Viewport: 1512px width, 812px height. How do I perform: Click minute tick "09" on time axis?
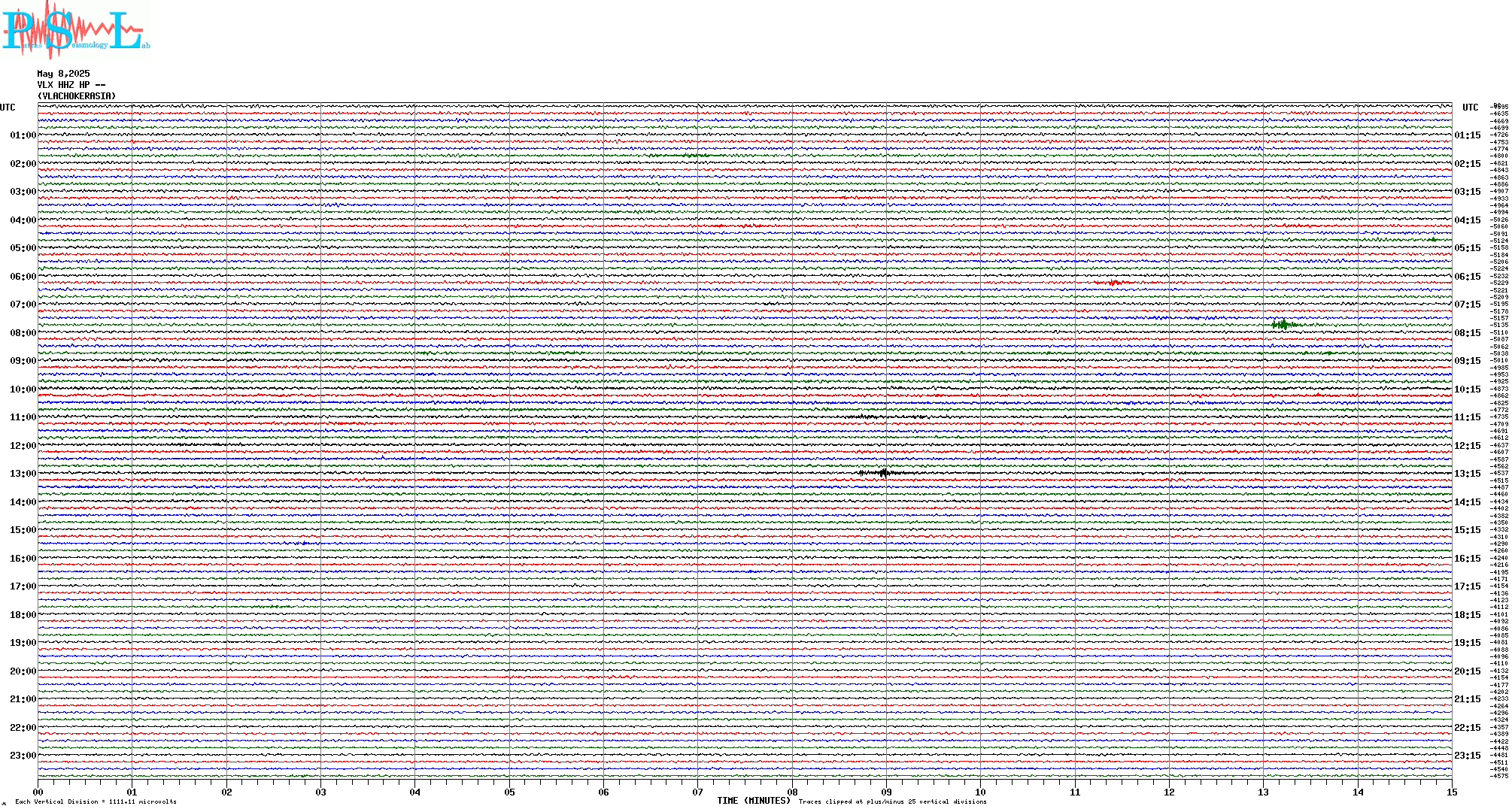click(887, 792)
